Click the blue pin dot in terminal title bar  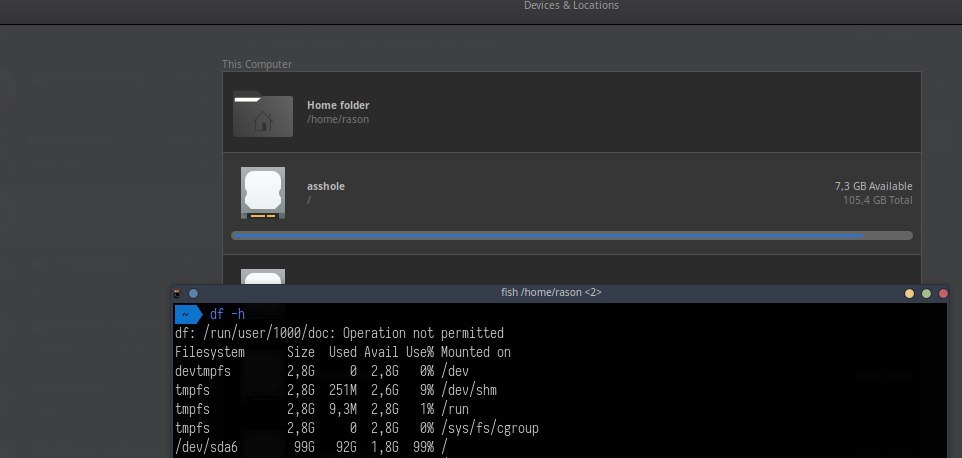193,294
